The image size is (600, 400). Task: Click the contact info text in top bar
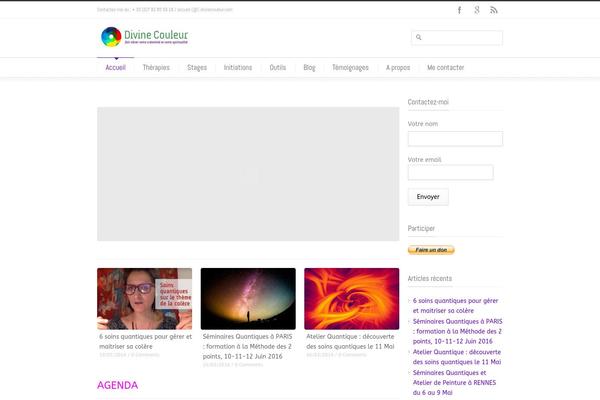coord(165,10)
